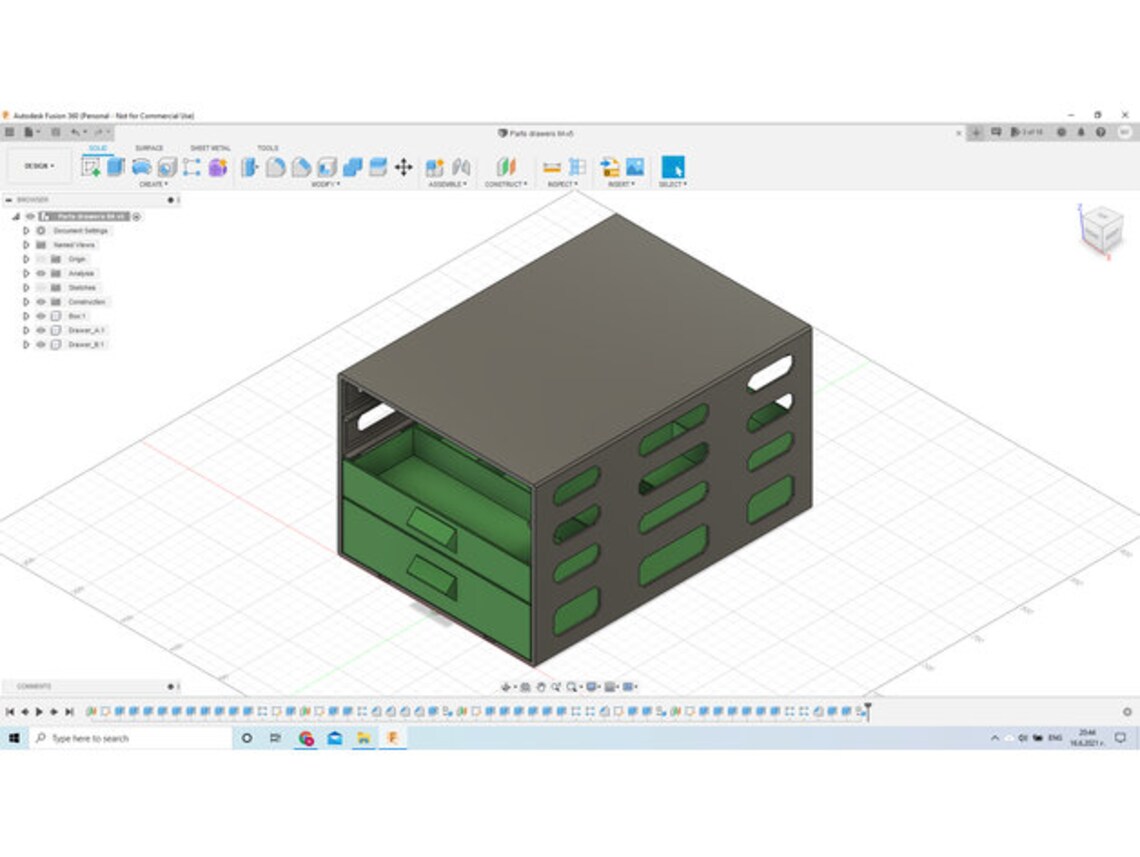The width and height of the screenshot is (1140, 857).
Task: Hide the Box:1 component
Action: (42, 316)
